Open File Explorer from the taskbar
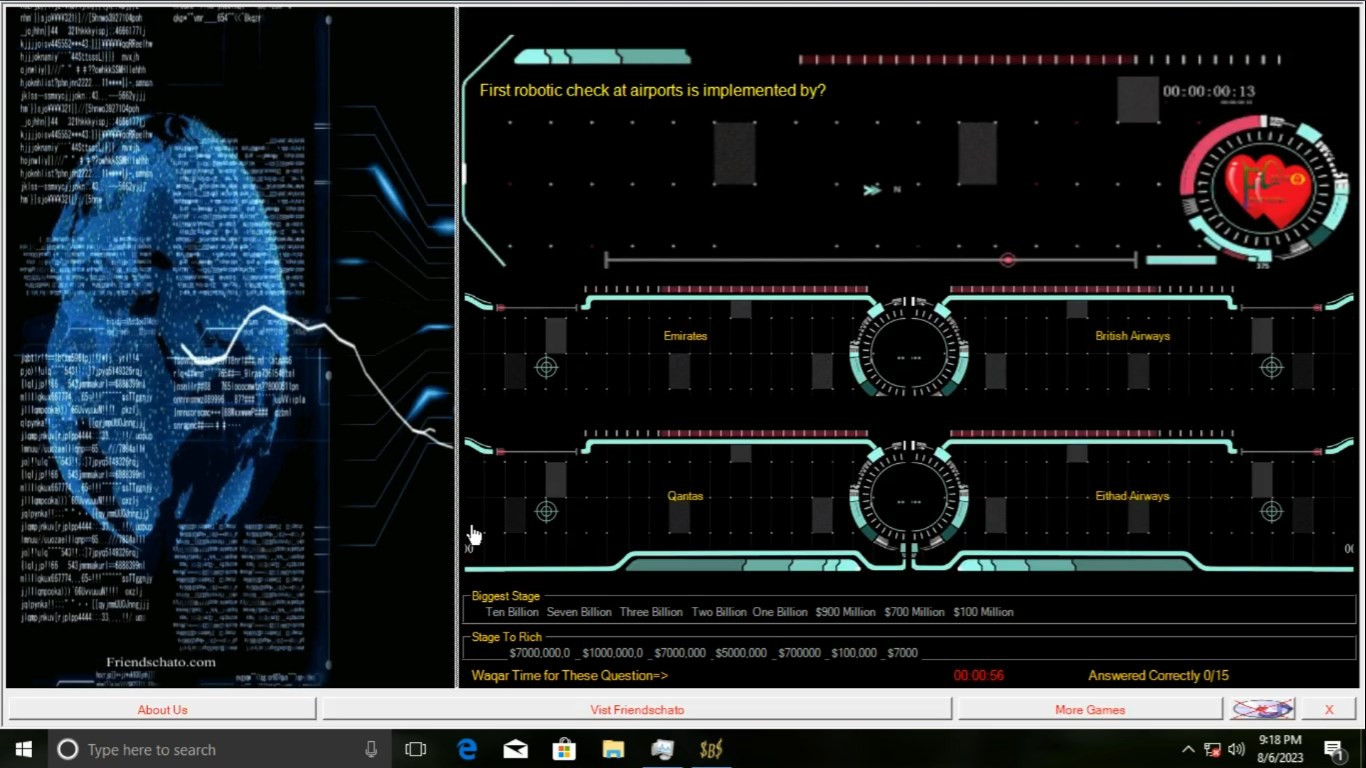The image size is (1366, 768). coord(613,749)
